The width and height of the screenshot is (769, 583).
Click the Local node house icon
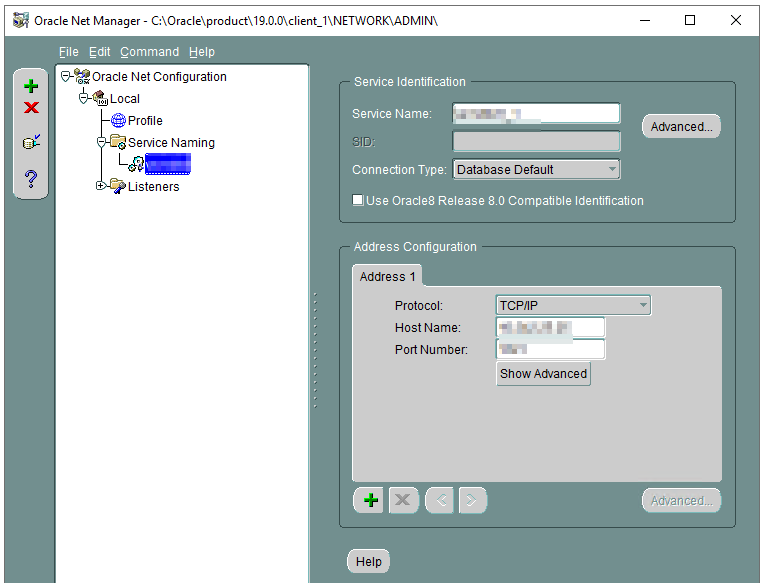click(x=100, y=98)
